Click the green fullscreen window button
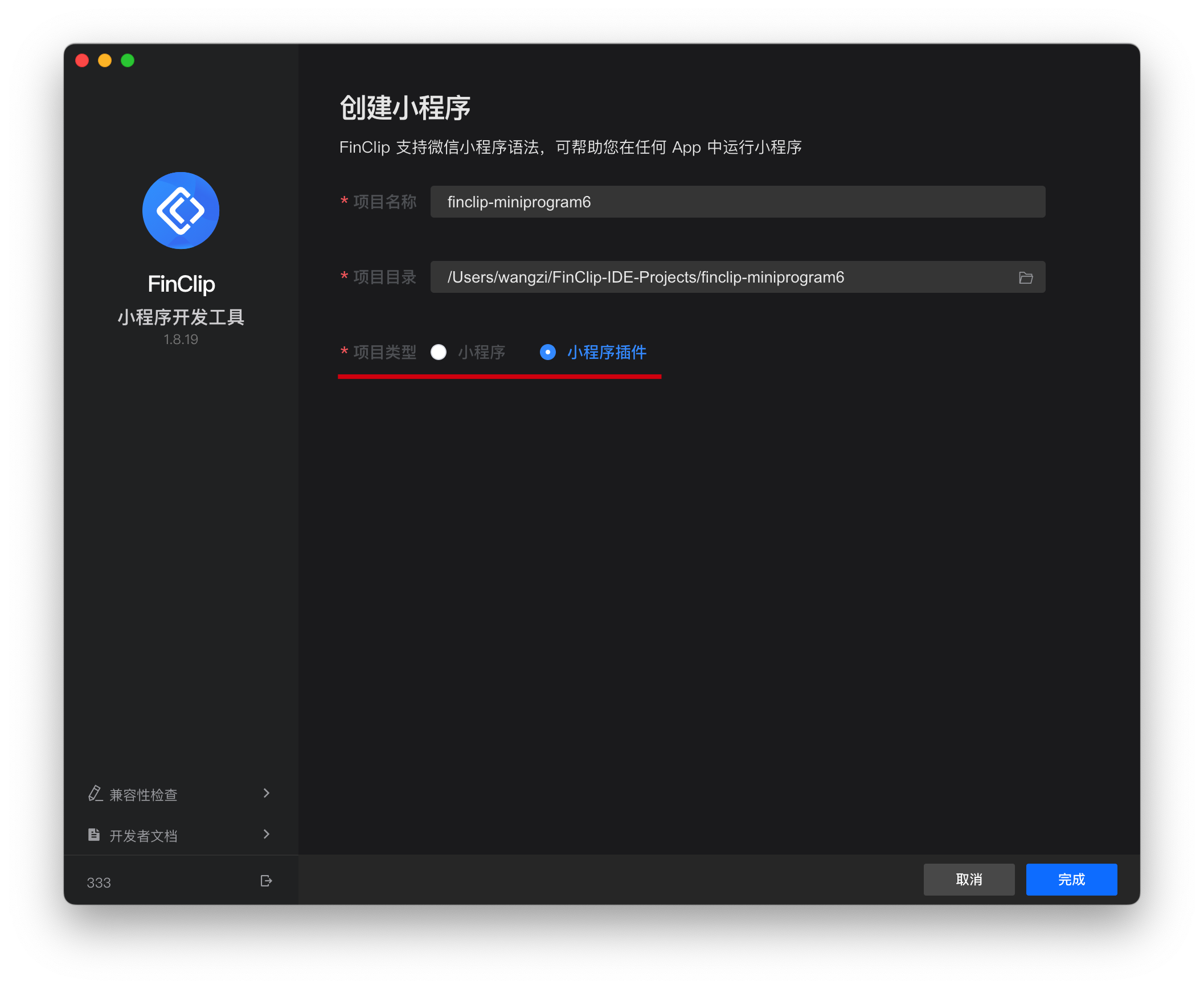Screen dimensions: 1204x989 (128, 60)
